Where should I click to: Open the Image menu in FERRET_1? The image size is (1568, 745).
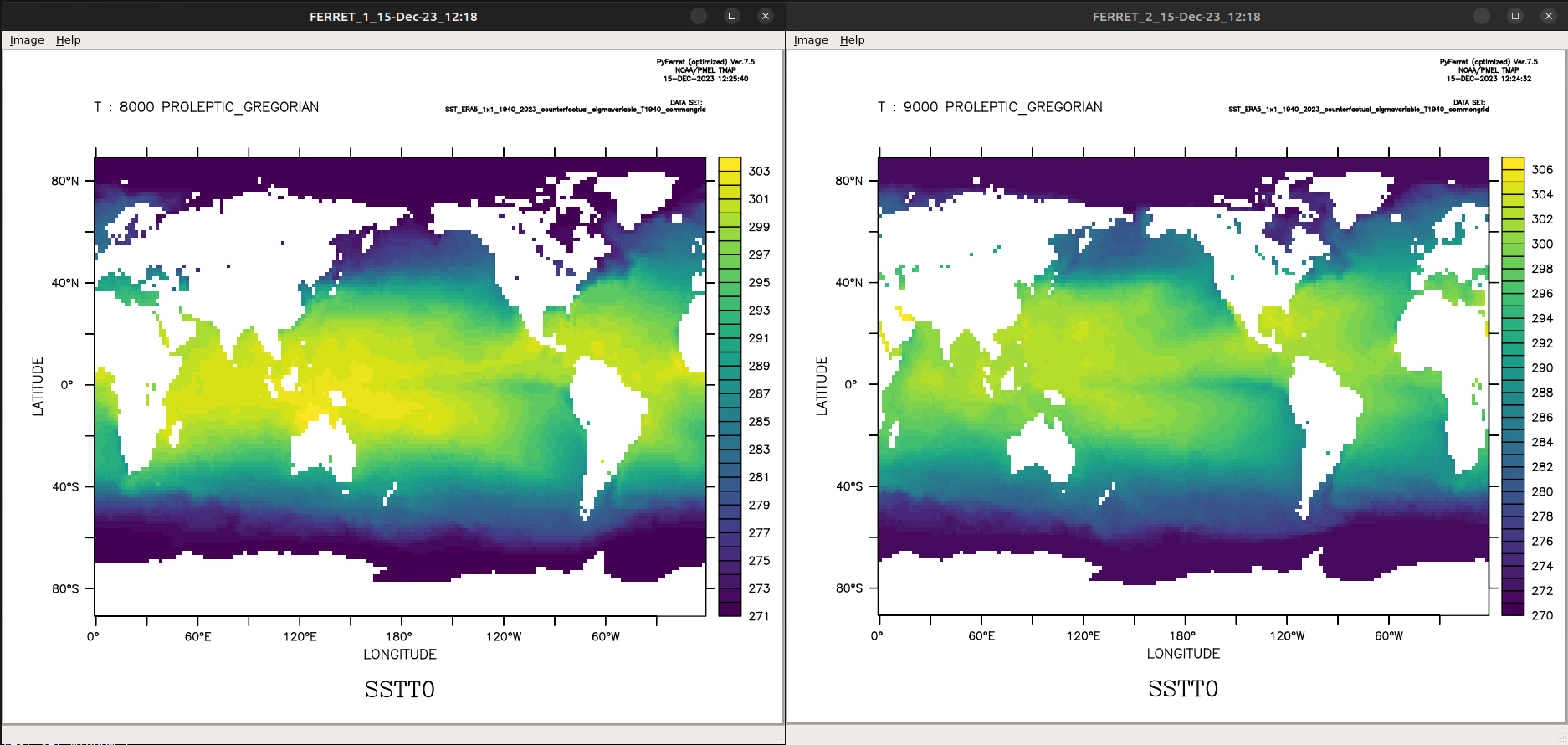[x=27, y=39]
